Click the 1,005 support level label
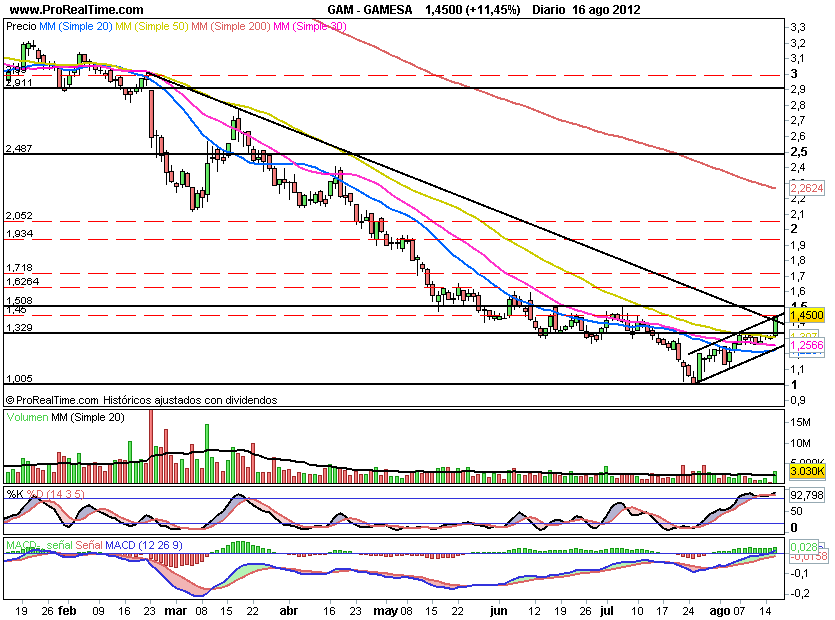This screenshot has height=620, width=835. (x=19, y=379)
